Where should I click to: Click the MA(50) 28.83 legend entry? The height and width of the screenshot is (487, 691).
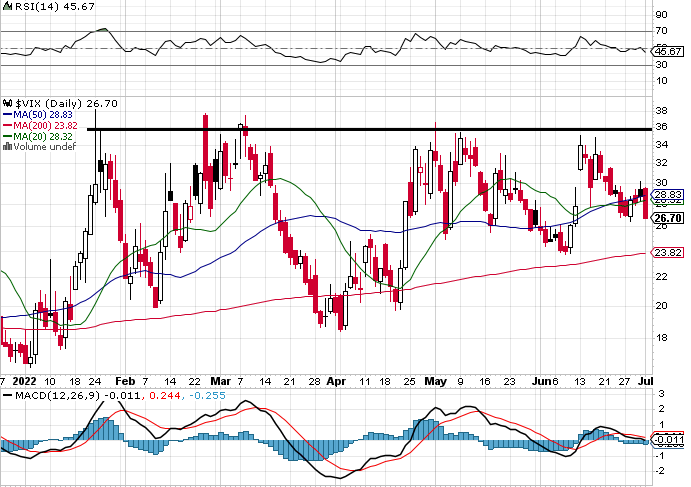[x=43, y=115]
